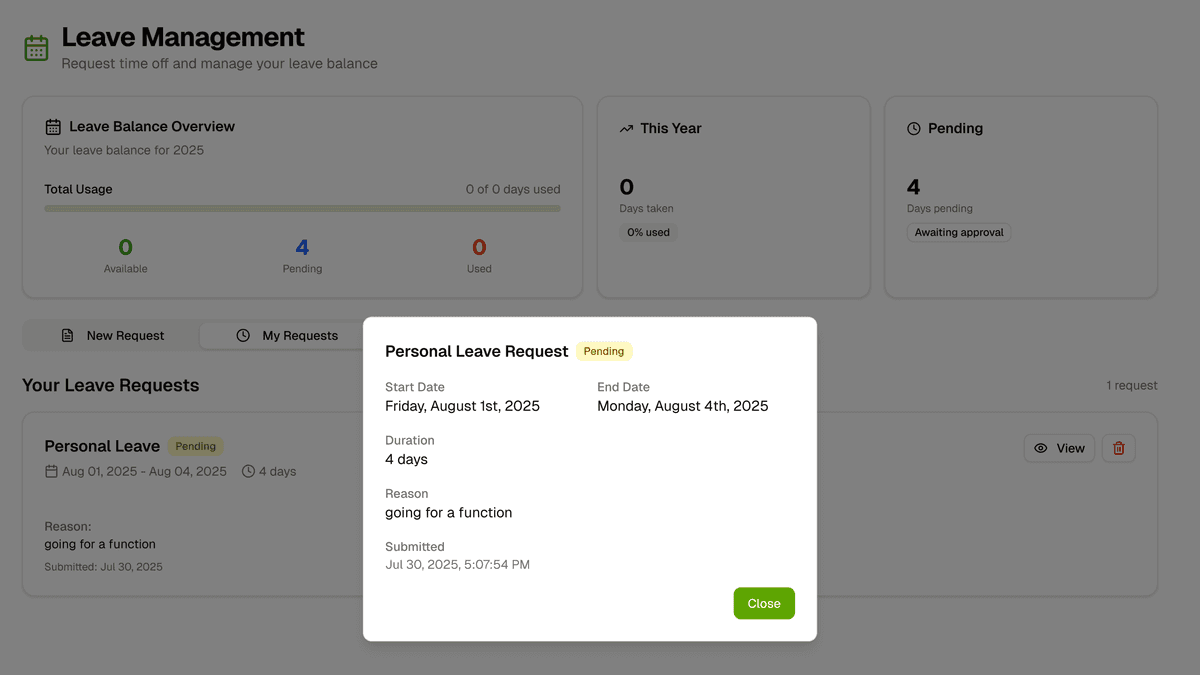Click the Leave Management calendar logo icon
This screenshot has width=1200, height=675.
point(37,48)
